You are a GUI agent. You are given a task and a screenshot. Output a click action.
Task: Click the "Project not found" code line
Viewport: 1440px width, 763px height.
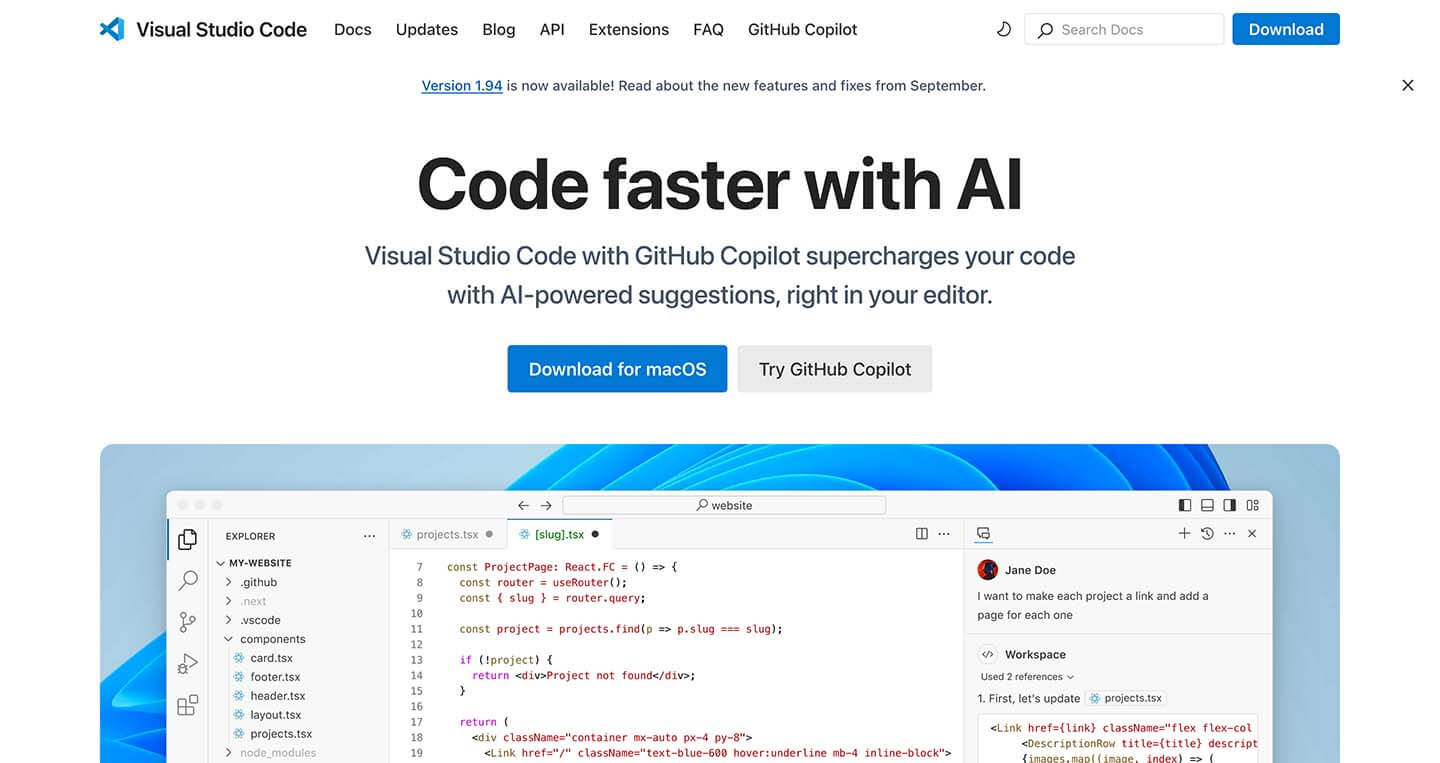[584, 675]
